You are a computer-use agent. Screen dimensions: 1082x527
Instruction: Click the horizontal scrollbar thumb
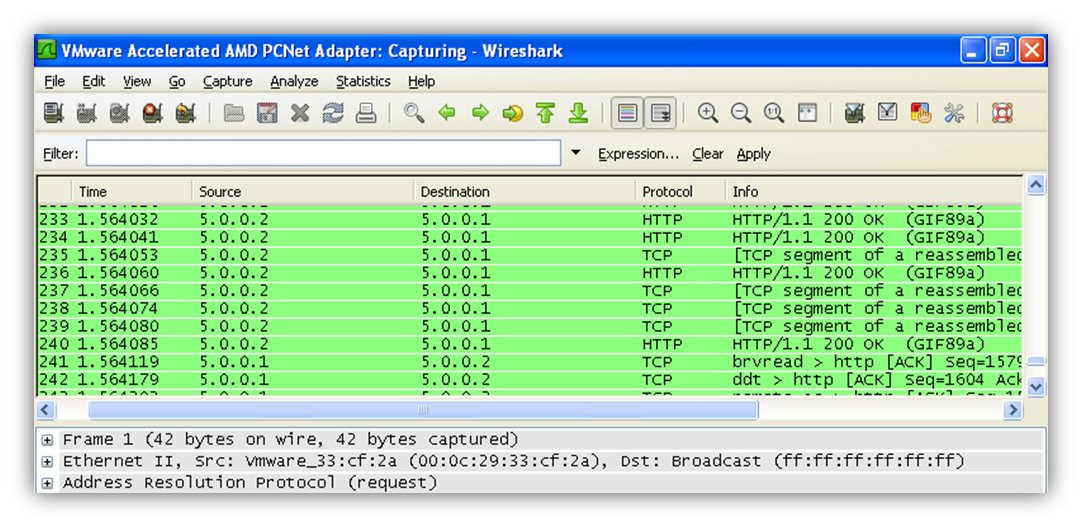(x=423, y=410)
